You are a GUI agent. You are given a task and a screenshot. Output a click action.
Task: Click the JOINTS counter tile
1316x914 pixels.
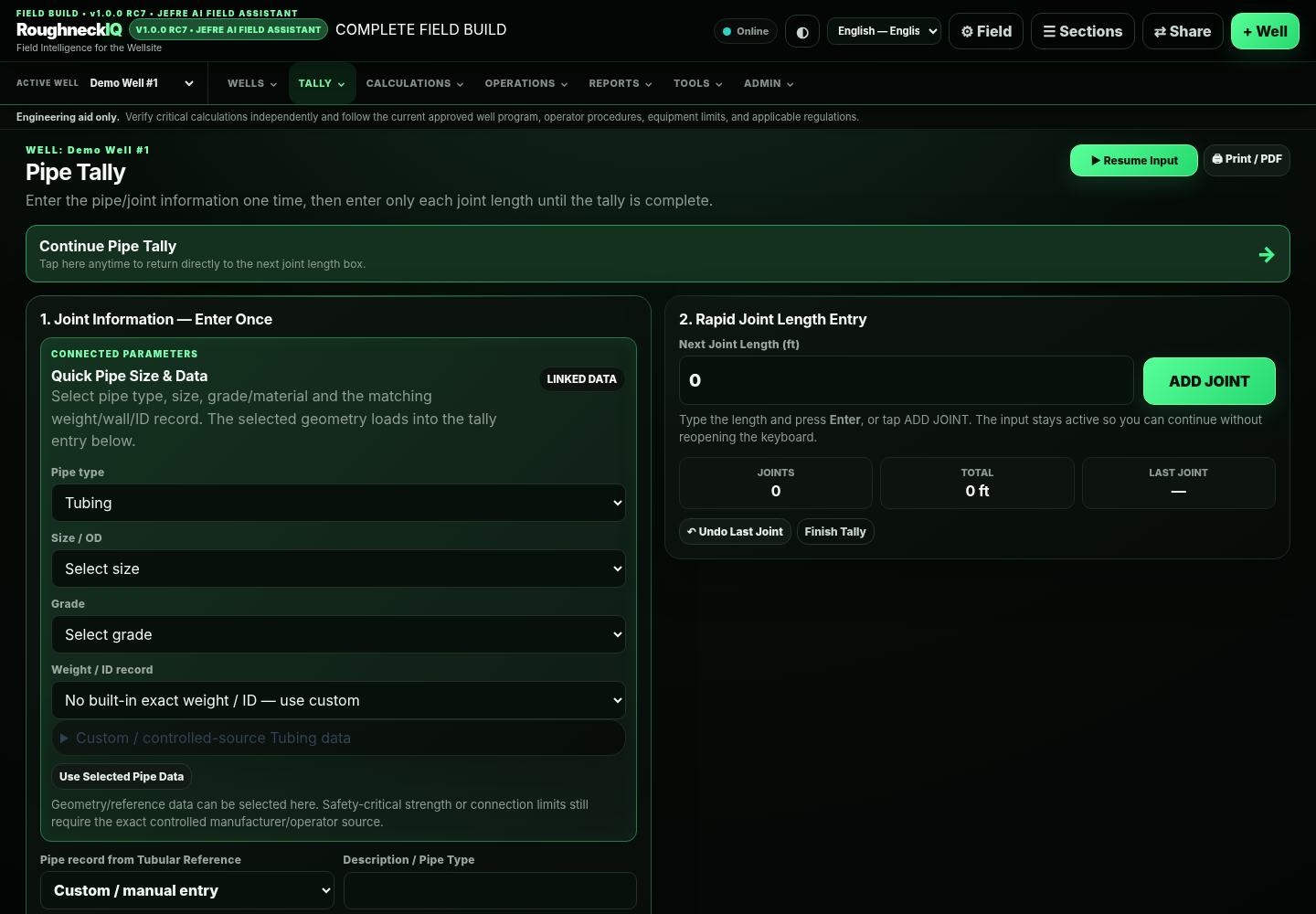776,483
